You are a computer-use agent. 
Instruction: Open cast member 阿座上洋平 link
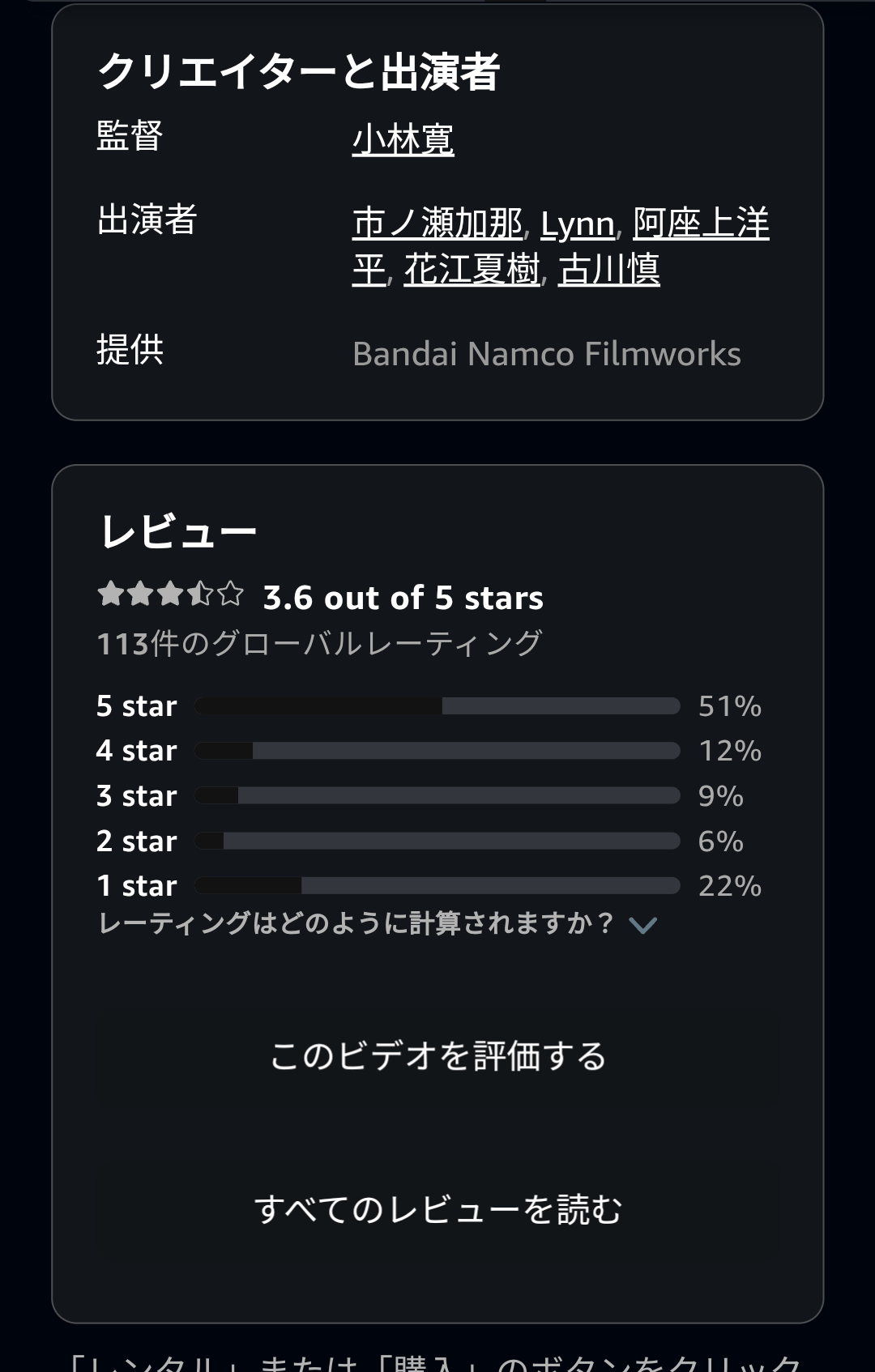700,224
